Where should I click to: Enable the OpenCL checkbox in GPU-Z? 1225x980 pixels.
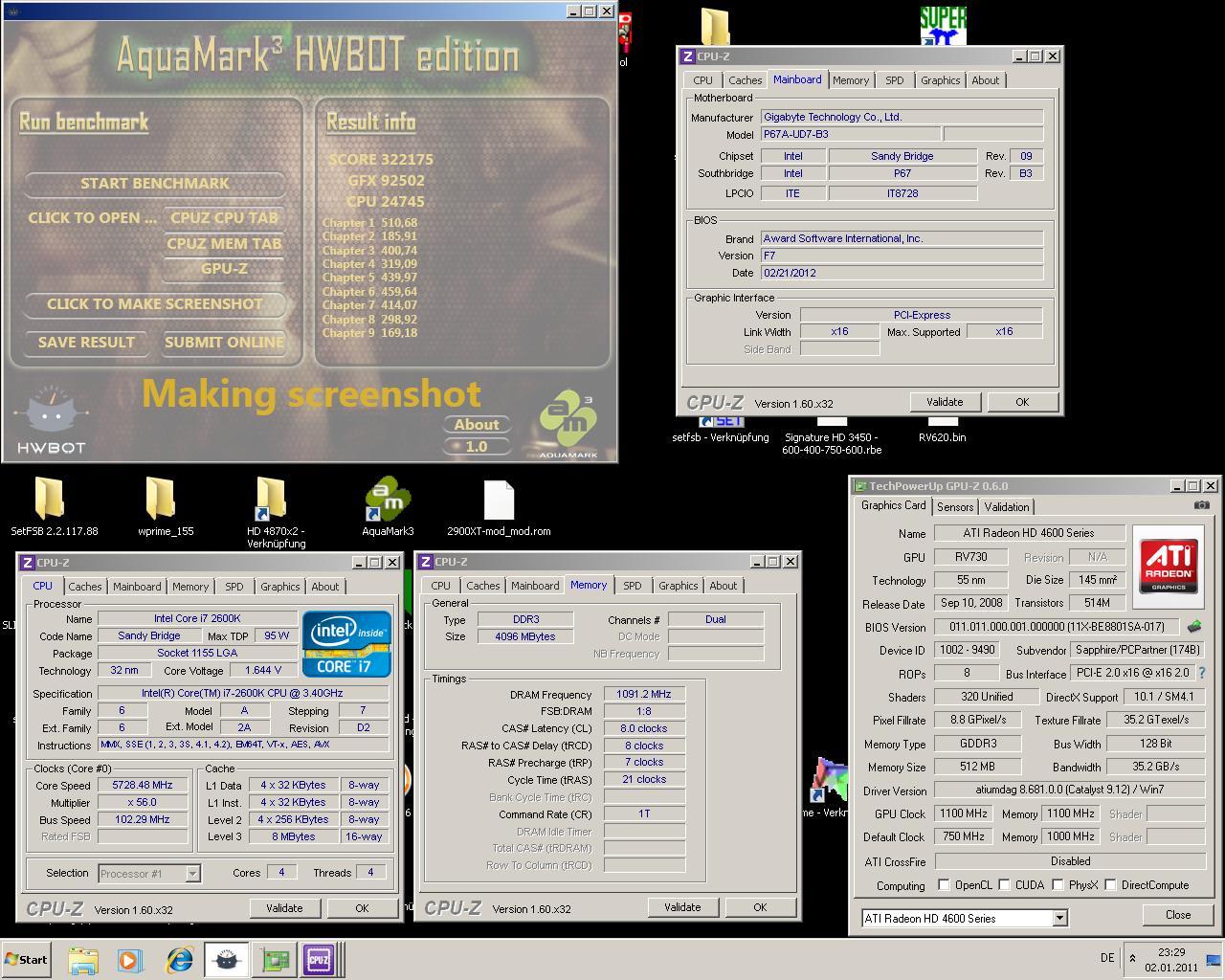pyautogui.click(x=944, y=885)
